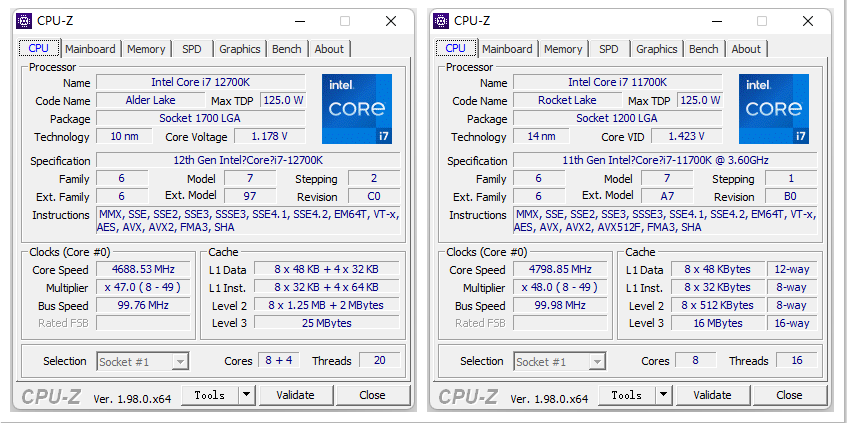Click the Bus Speed value 99.76 MHz
Screen dimensions: 847x423
pos(143,305)
